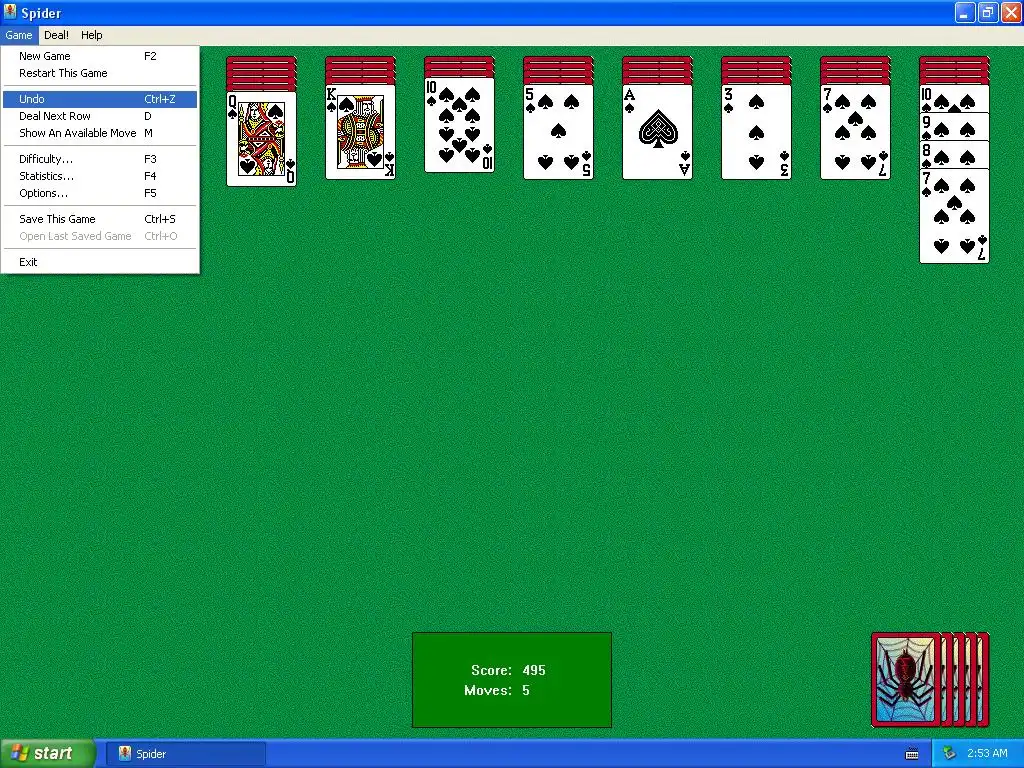Open the Game menu

(19, 35)
